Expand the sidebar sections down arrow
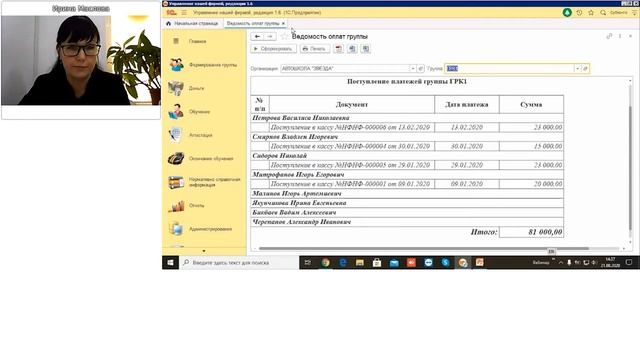This screenshot has height=360, width=640. pos(204,251)
